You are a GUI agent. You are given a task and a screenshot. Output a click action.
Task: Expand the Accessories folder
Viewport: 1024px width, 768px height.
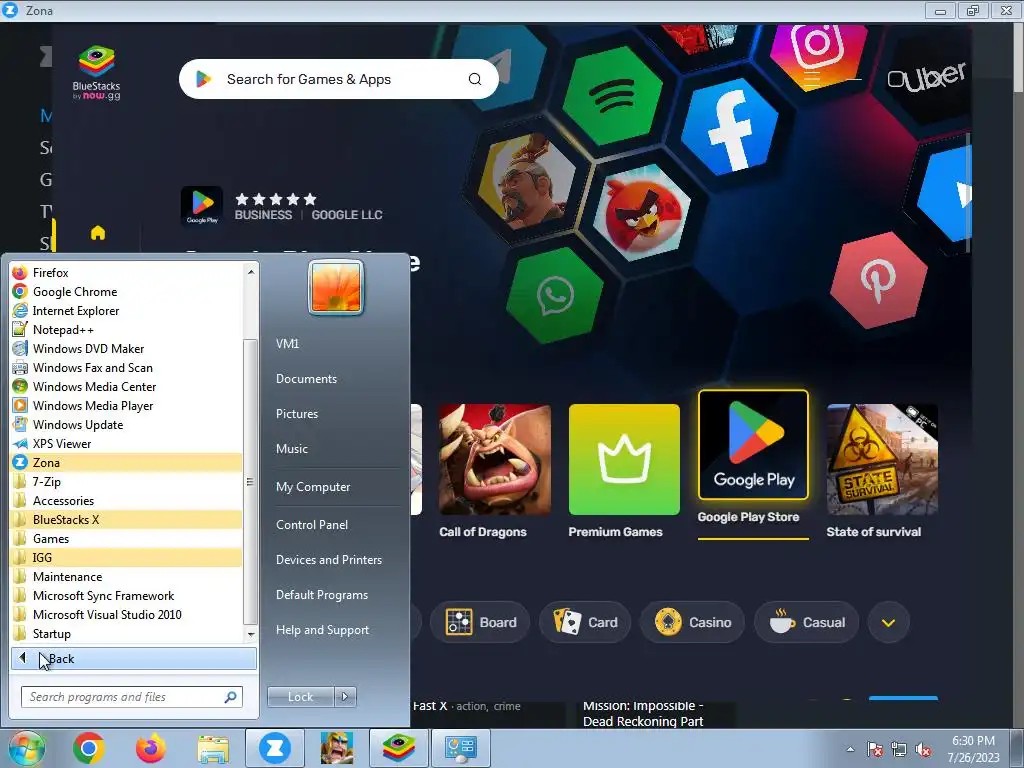click(x=126, y=501)
